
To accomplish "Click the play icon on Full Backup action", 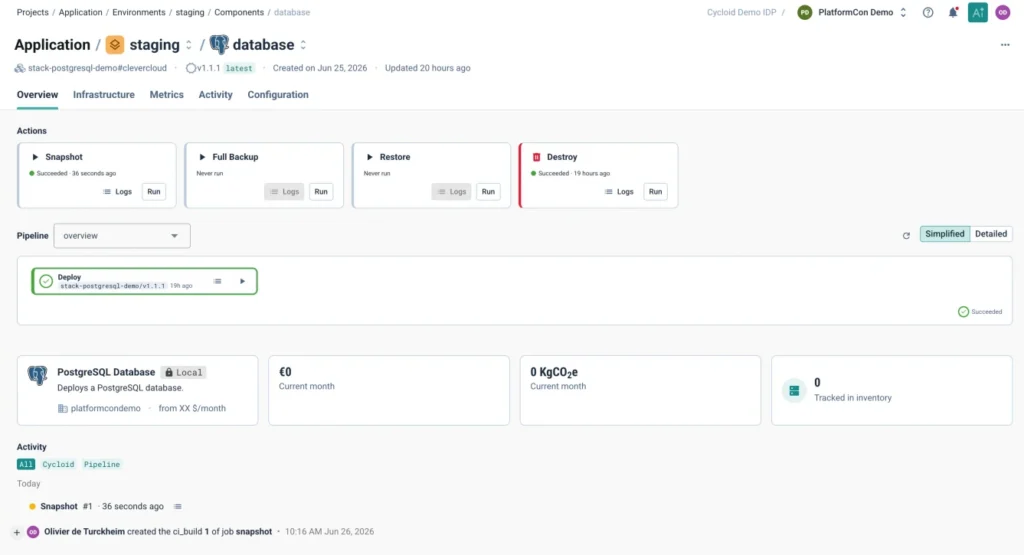I will pyautogui.click(x=202, y=157).
